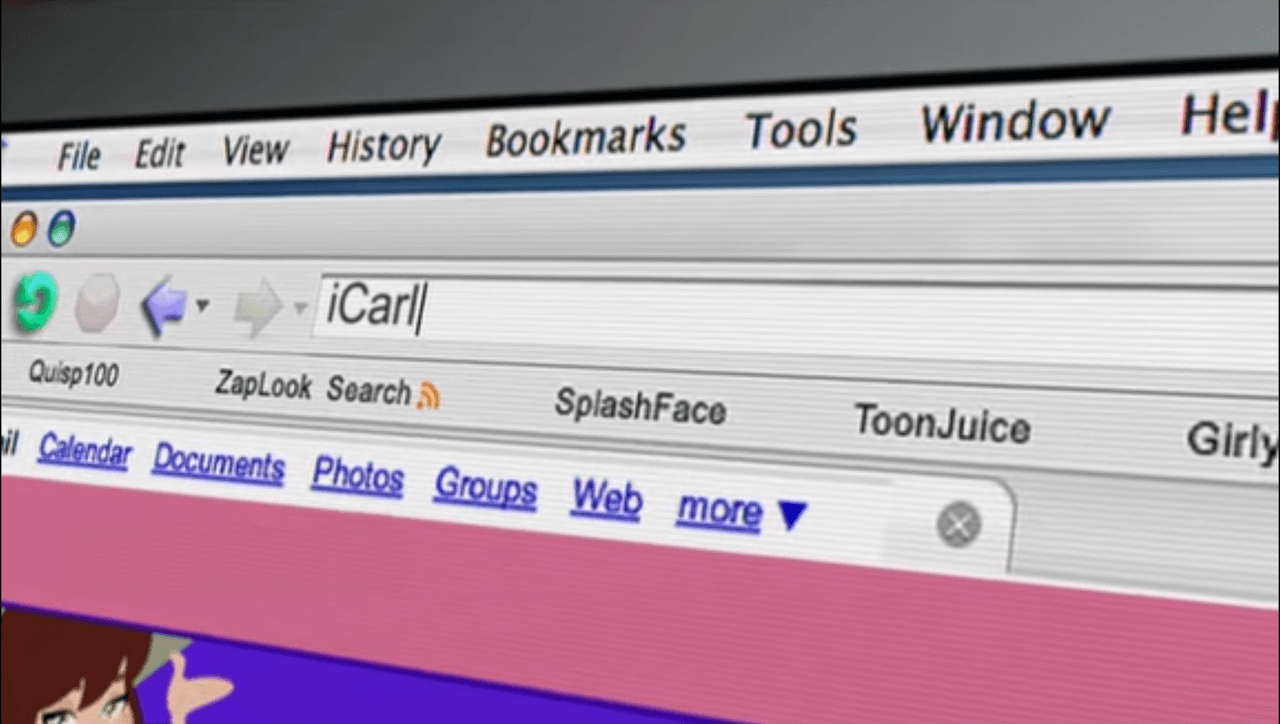This screenshot has height=724, width=1280.
Task: Click the gray forward arrow
Action: (x=259, y=307)
